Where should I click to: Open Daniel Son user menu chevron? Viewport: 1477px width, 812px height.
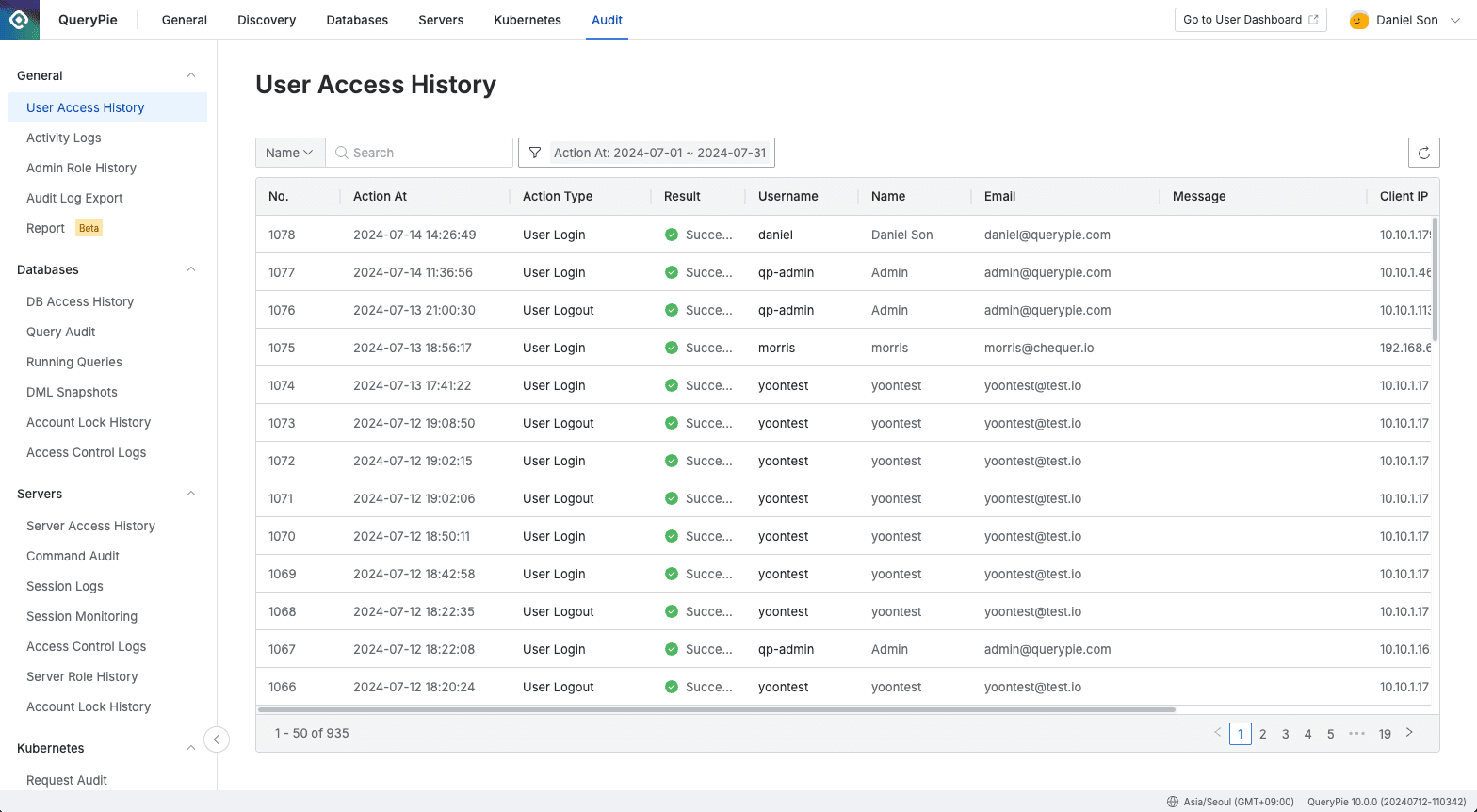tap(1455, 20)
